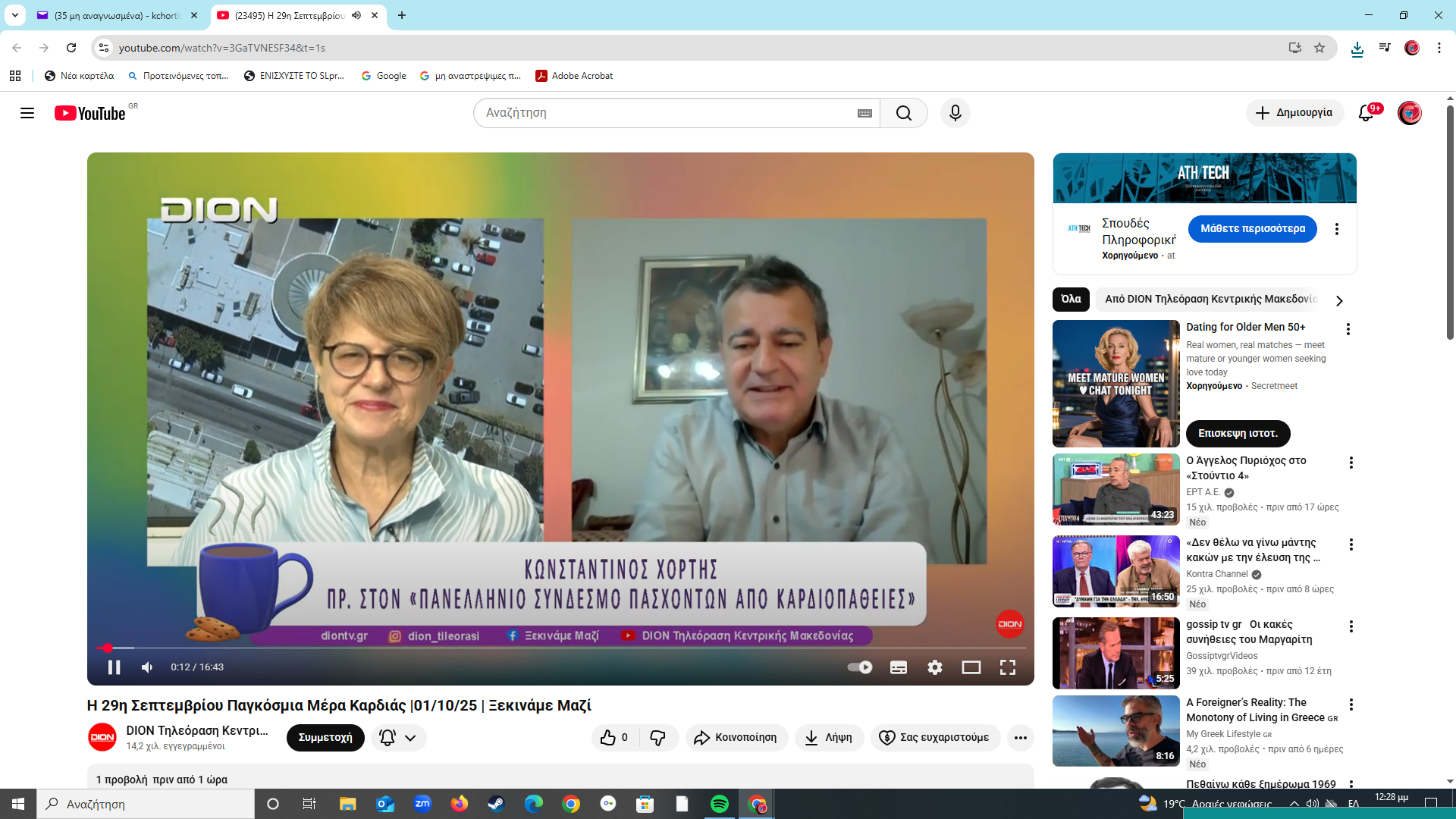Viewport: 1456px width, 819px height.
Task: Toggle subtitles/closed captions
Action: [x=898, y=667]
